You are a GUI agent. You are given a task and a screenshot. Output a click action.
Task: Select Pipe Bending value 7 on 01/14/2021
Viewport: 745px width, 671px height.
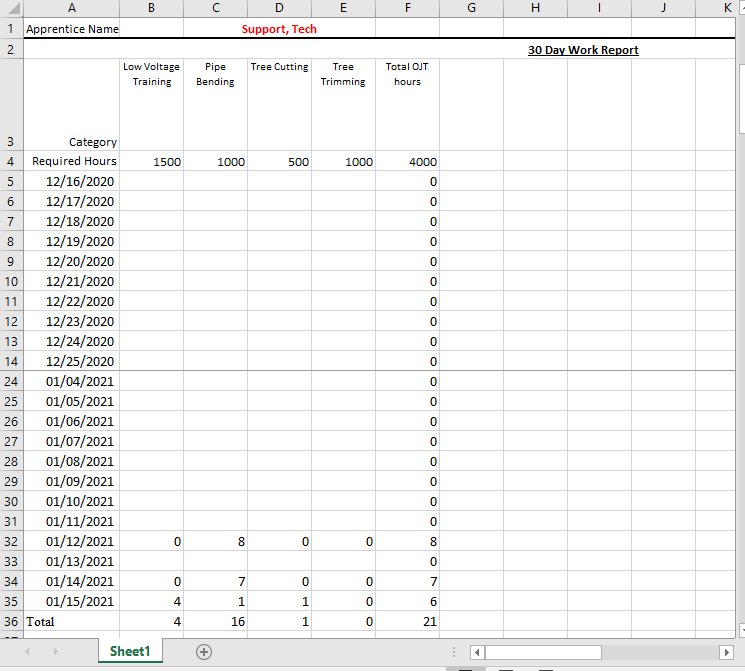coord(216,581)
